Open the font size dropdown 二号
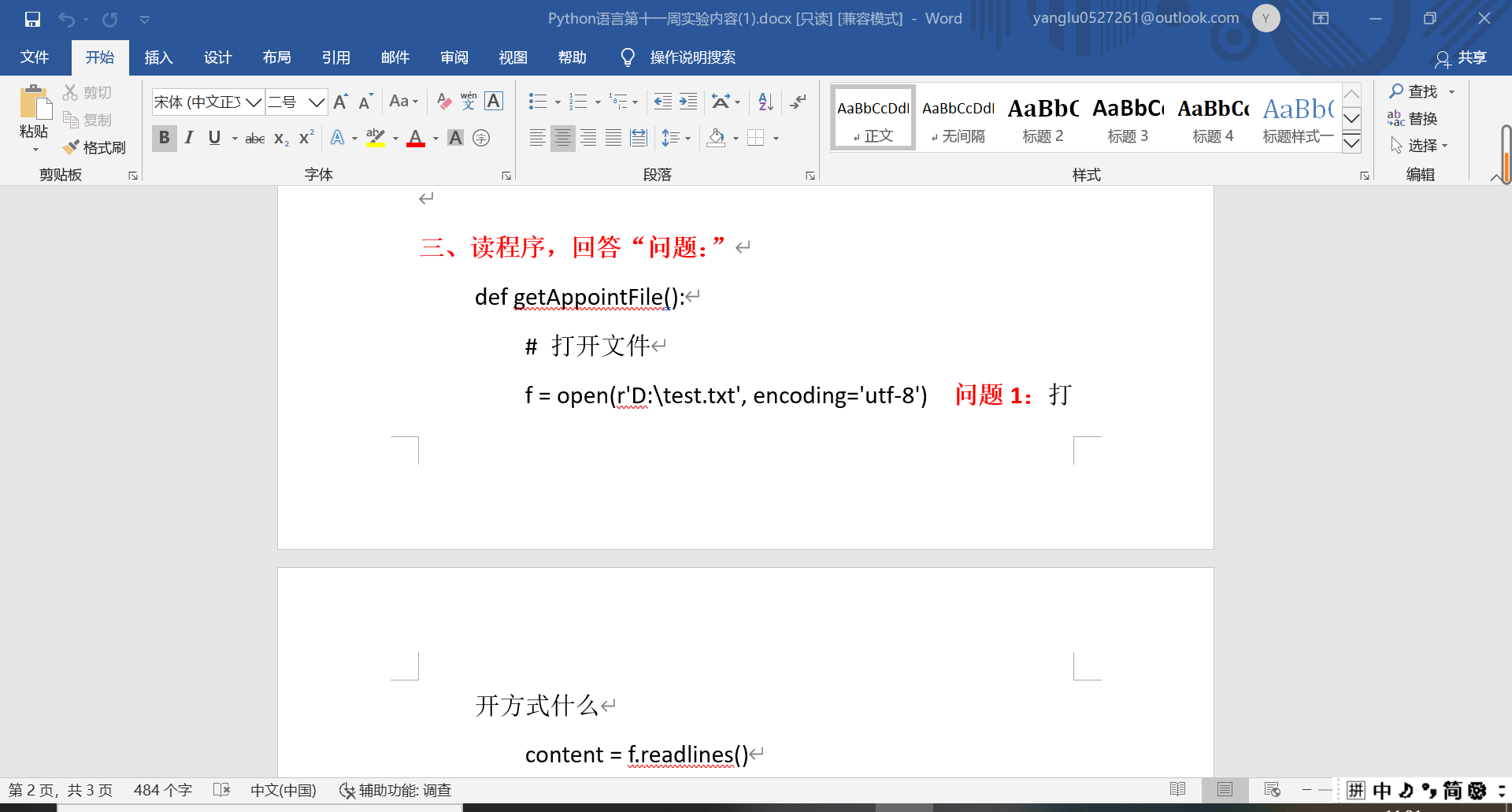The image size is (1512, 812). [317, 102]
